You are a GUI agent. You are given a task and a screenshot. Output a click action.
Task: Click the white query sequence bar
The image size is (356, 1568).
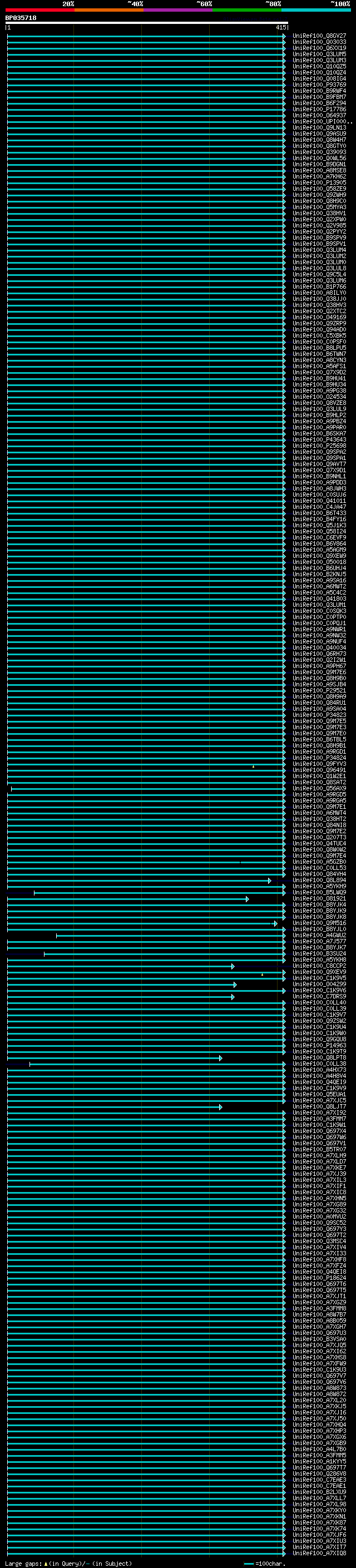pyautogui.click(x=147, y=23)
